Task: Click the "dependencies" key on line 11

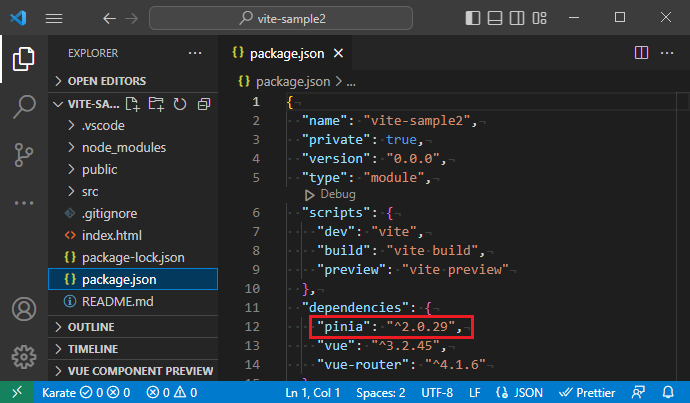Action: [x=356, y=308]
